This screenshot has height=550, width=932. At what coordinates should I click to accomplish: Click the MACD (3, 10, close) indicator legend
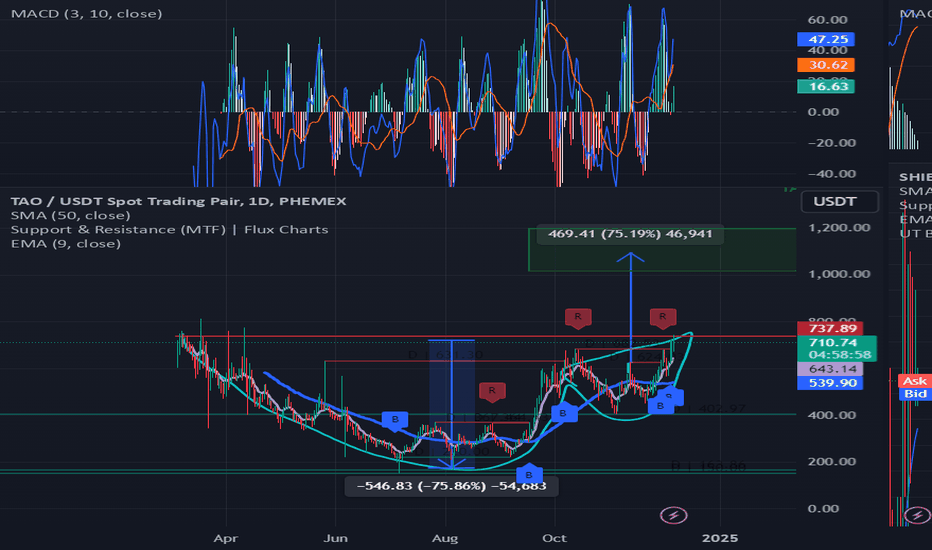click(x=87, y=14)
